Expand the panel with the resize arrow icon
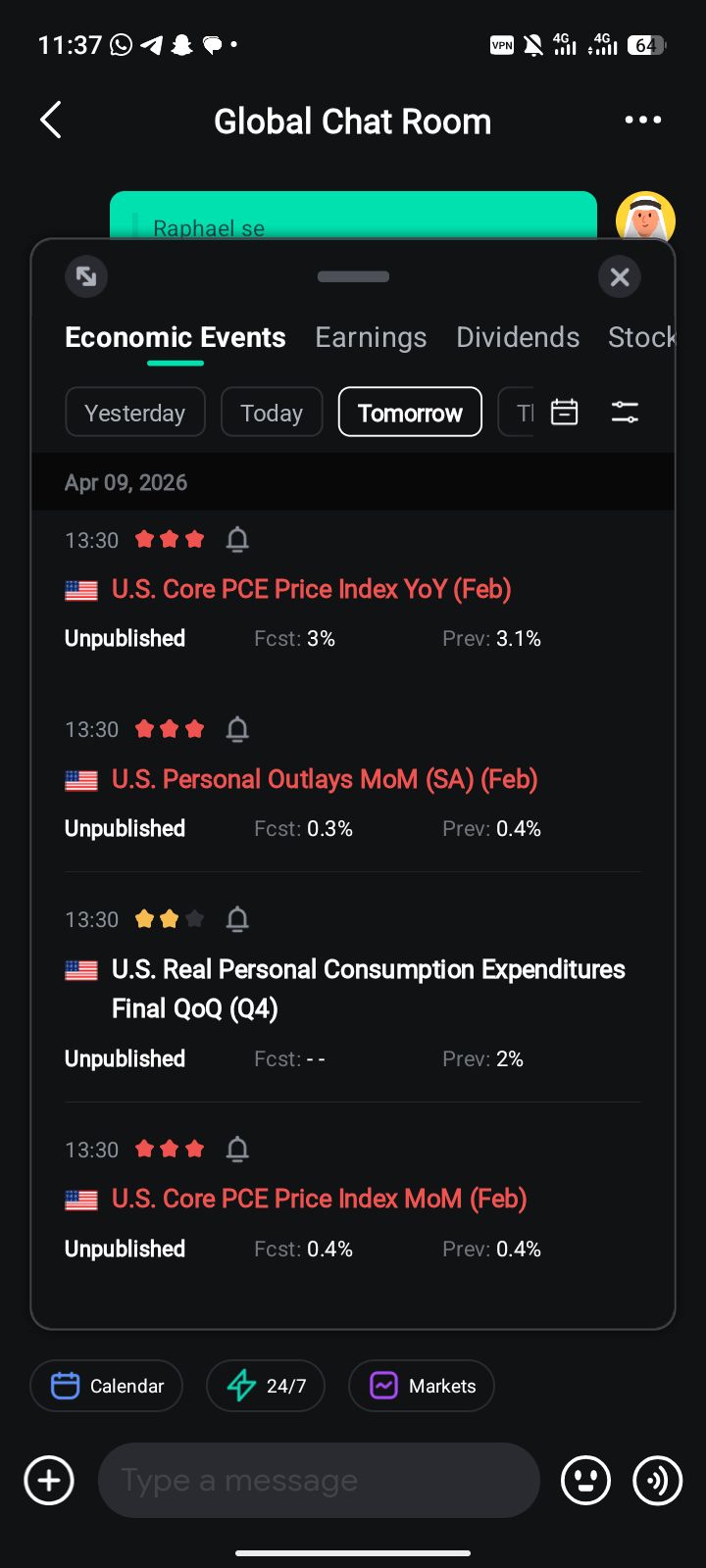 86,276
